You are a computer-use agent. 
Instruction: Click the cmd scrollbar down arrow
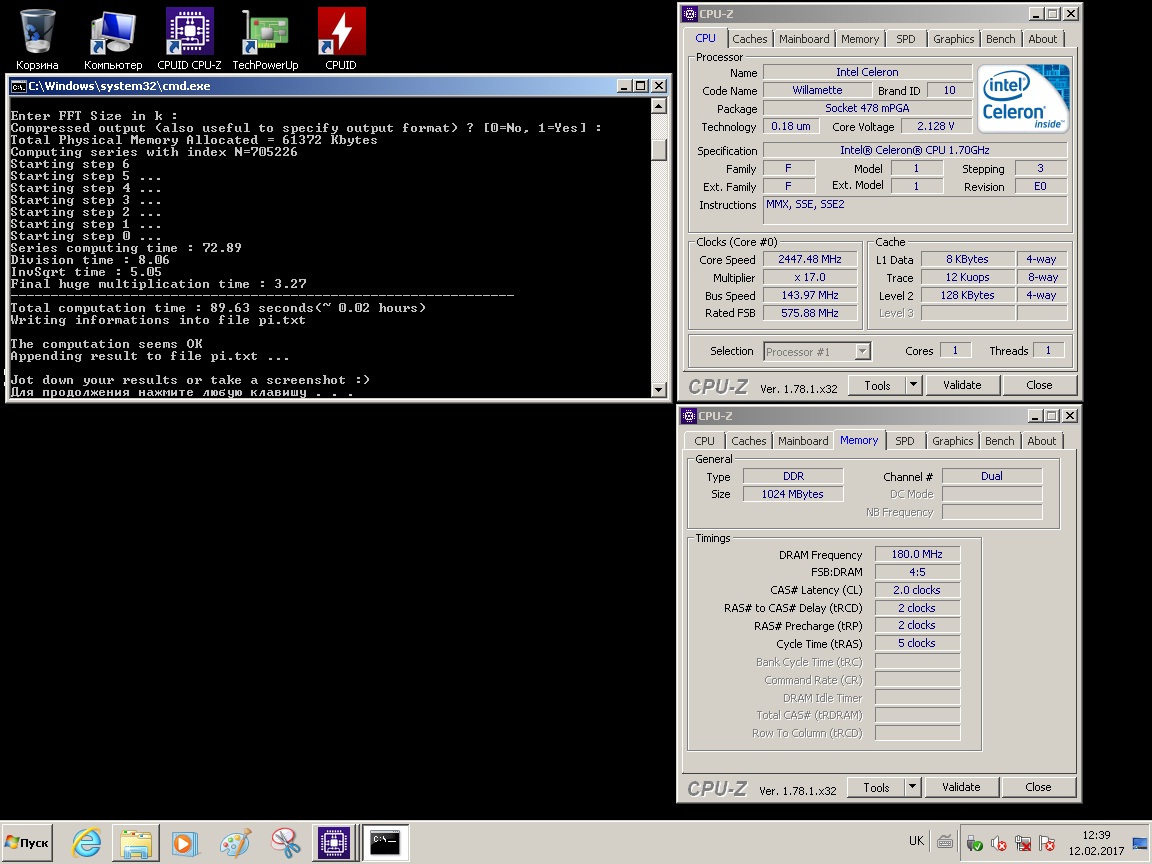[659, 389]
